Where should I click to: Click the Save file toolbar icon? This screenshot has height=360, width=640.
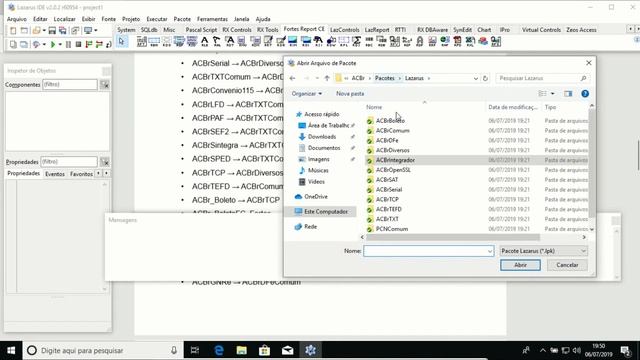[x=52, y=31]
